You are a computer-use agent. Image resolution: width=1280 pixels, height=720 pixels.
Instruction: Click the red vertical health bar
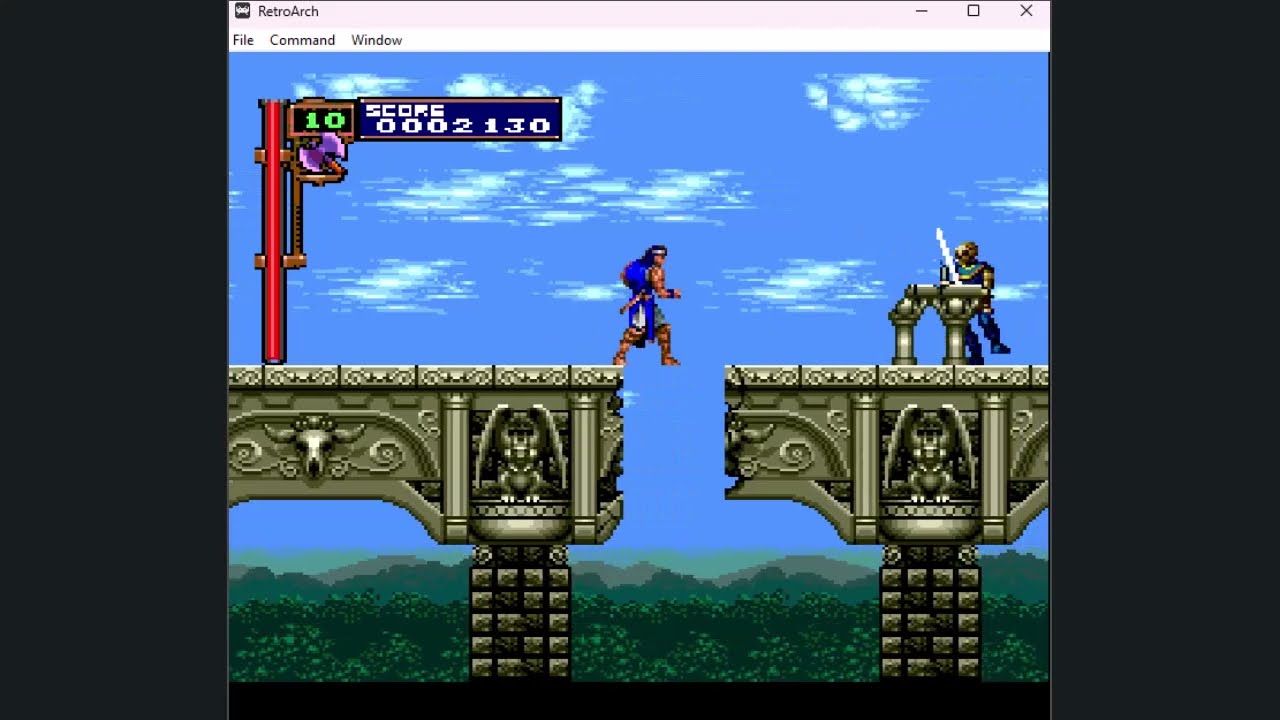coord(272,232)
